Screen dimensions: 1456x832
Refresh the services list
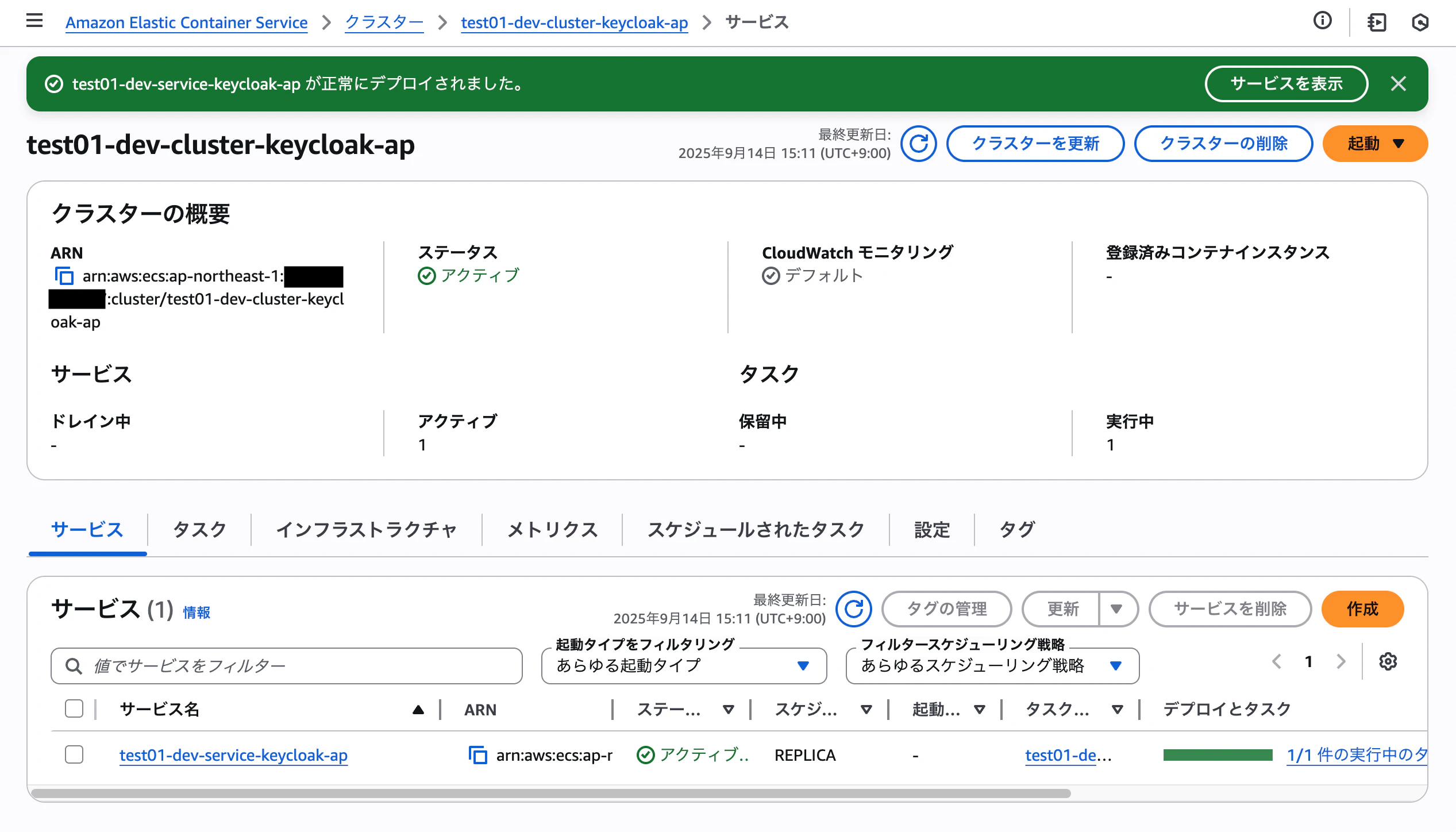pyautogui.click(x=853, y=609)
